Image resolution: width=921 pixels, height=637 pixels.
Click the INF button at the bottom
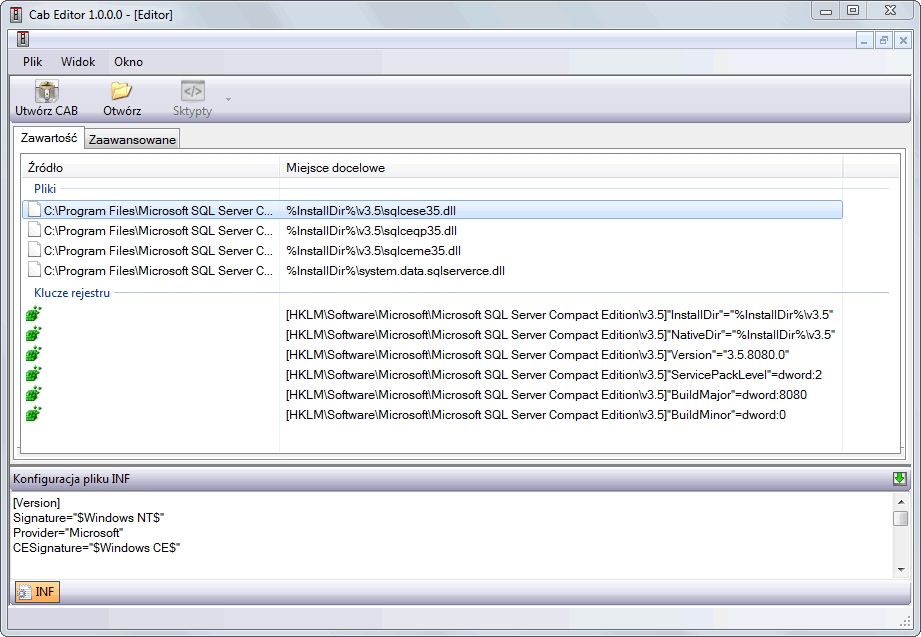pos(38,592)
